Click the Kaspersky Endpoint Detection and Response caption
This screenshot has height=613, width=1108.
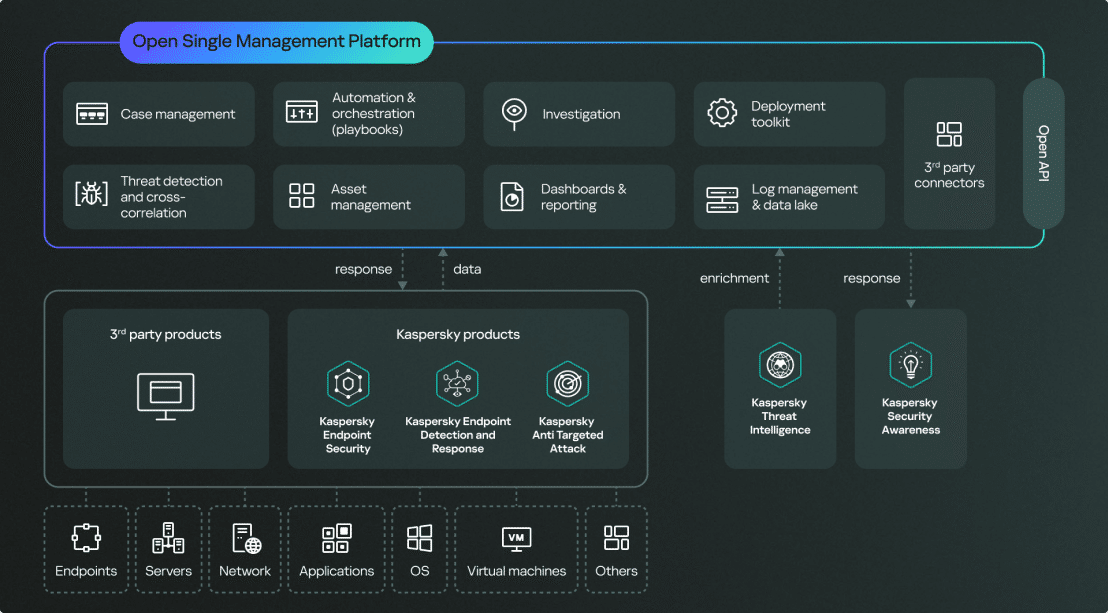pos(458,435)
